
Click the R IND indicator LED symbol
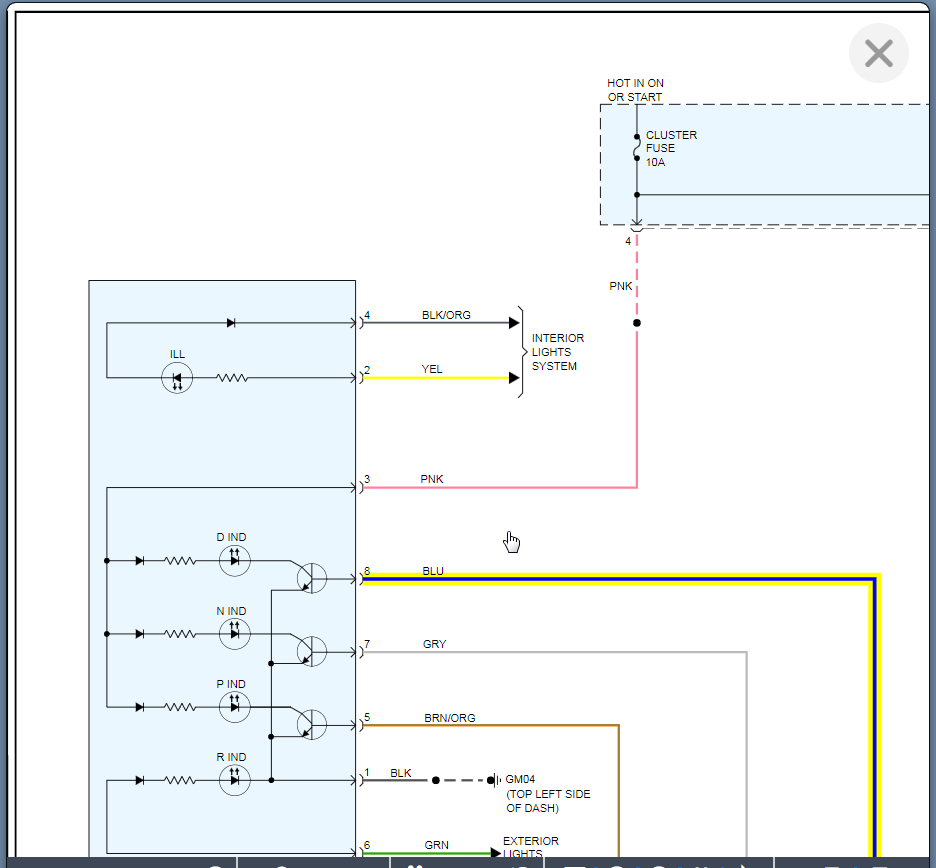pyautogui.click(x=235, y=780)
